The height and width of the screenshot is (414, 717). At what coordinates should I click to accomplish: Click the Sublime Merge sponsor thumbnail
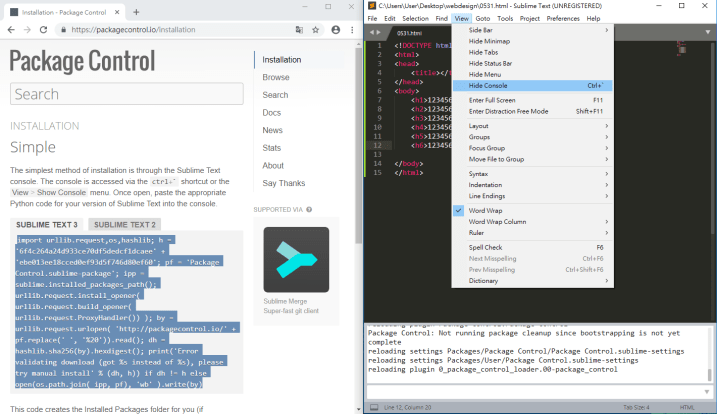click(x=296, y=259)
